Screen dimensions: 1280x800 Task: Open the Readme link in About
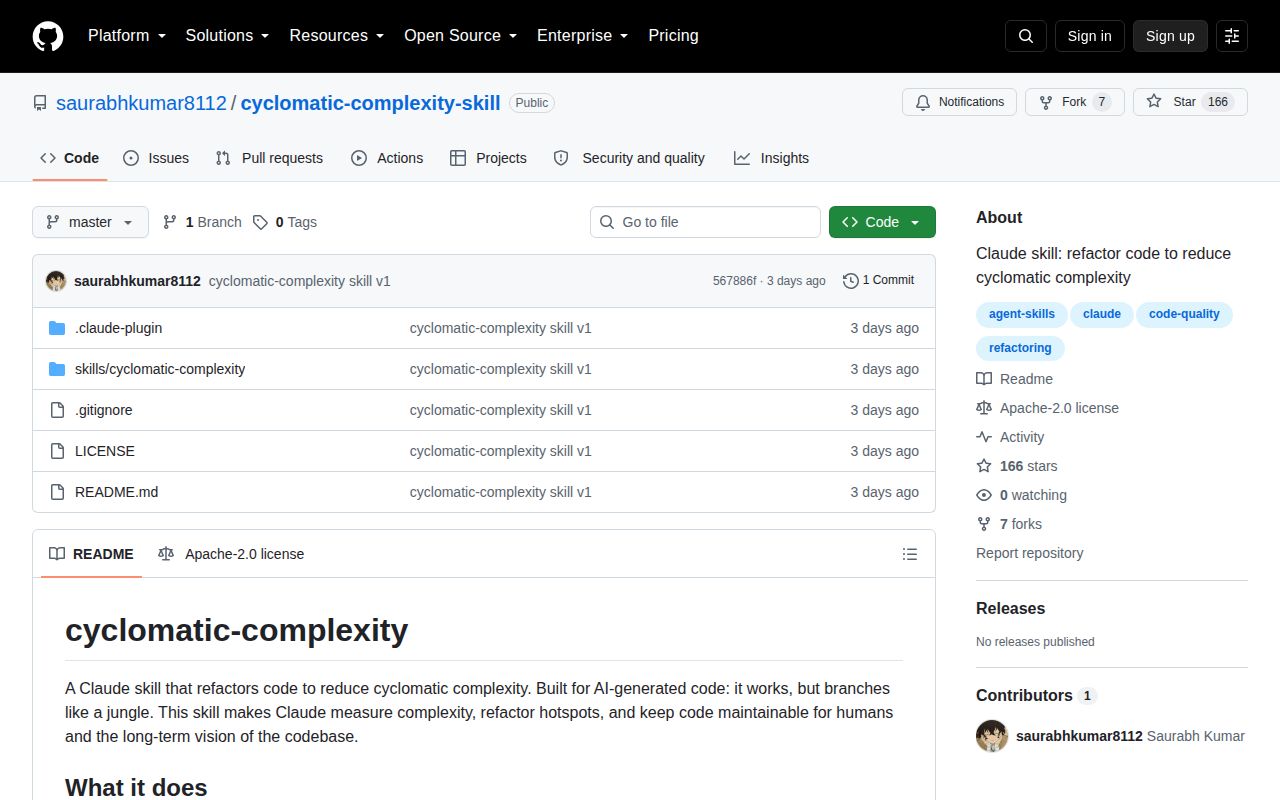(1014, 379)
